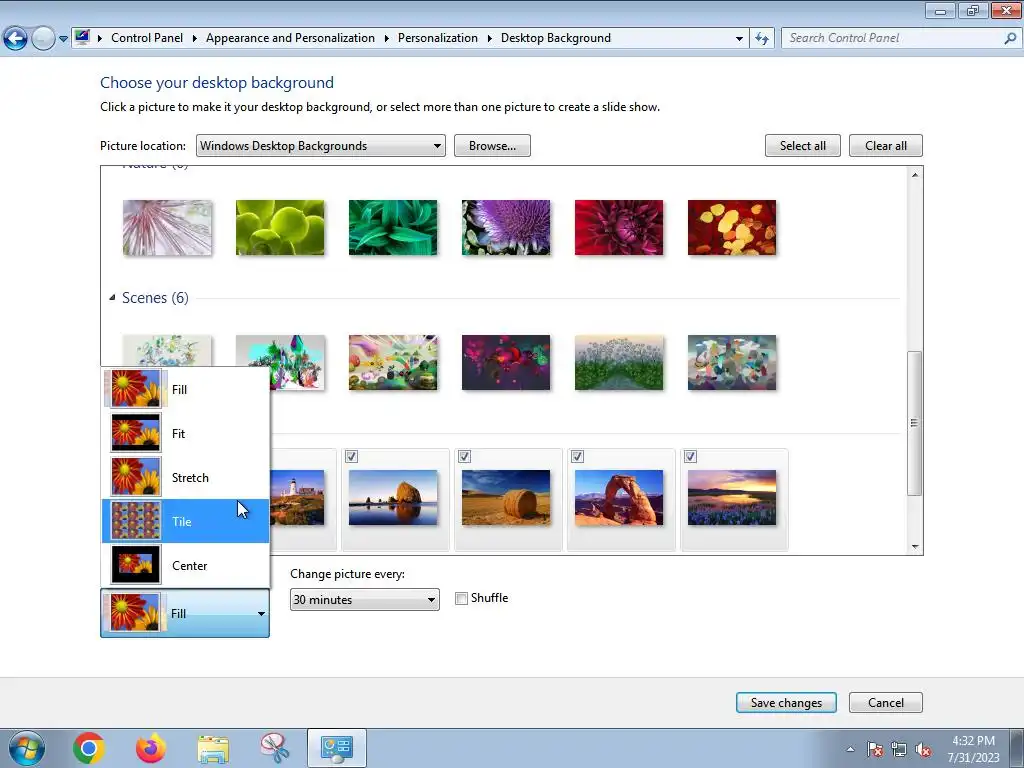Click the Browse... button
The width and height of the screenshot is (1024, 768).
click(492, 146)
